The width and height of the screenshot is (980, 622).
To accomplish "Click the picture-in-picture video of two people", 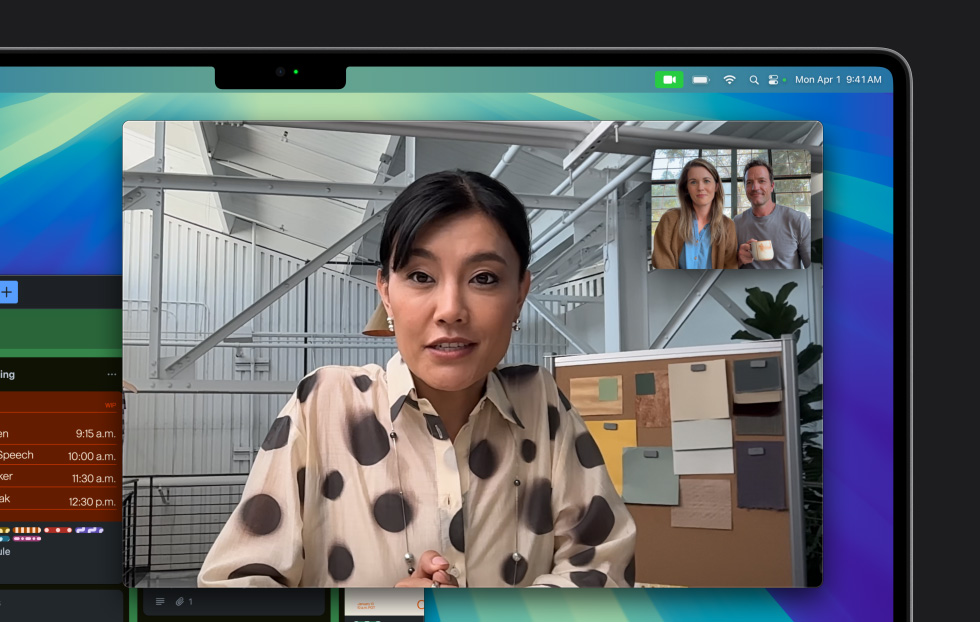I will click(731, 211).
